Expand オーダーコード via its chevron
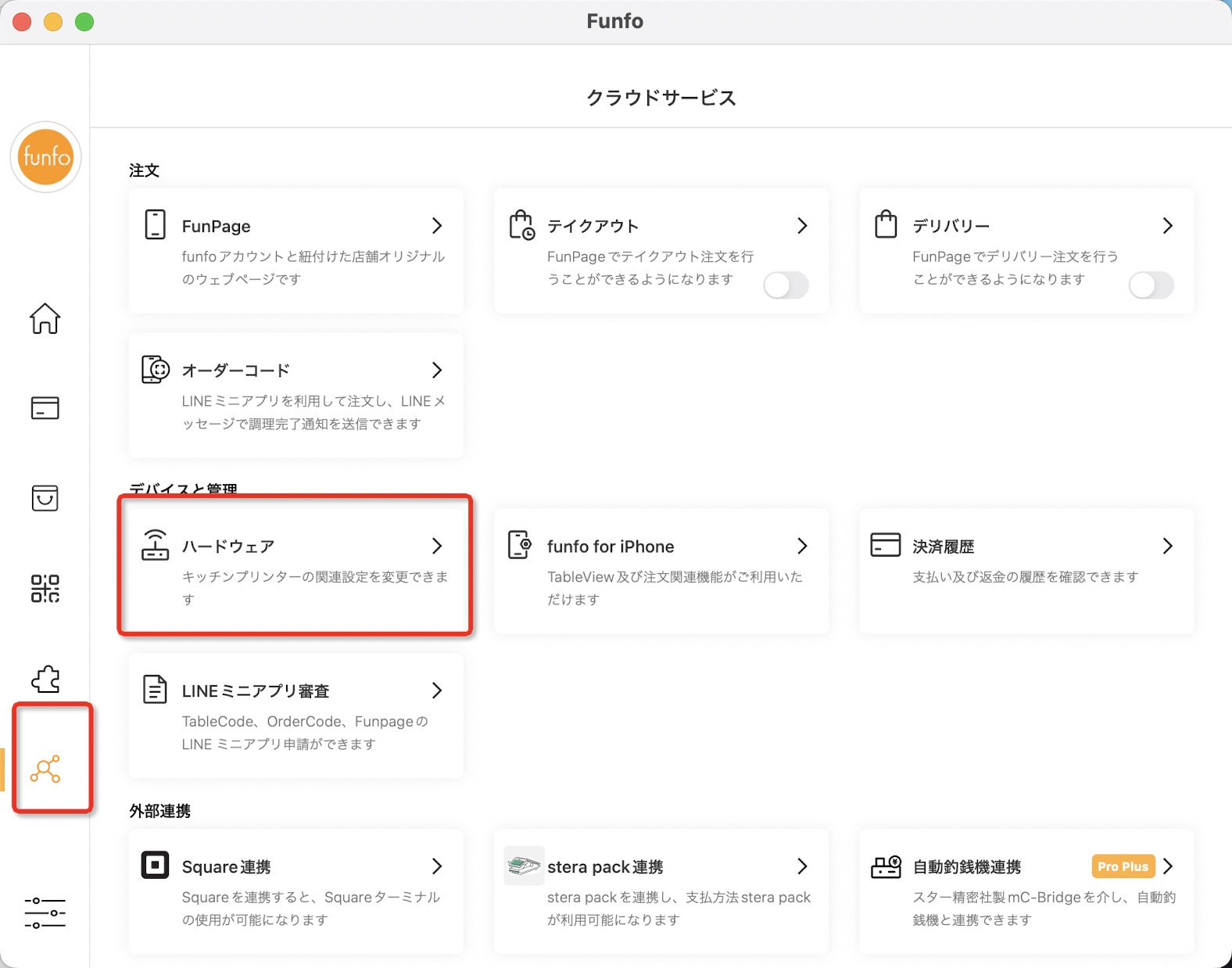This screenshot has height=968, width=1232. (437, 370)
